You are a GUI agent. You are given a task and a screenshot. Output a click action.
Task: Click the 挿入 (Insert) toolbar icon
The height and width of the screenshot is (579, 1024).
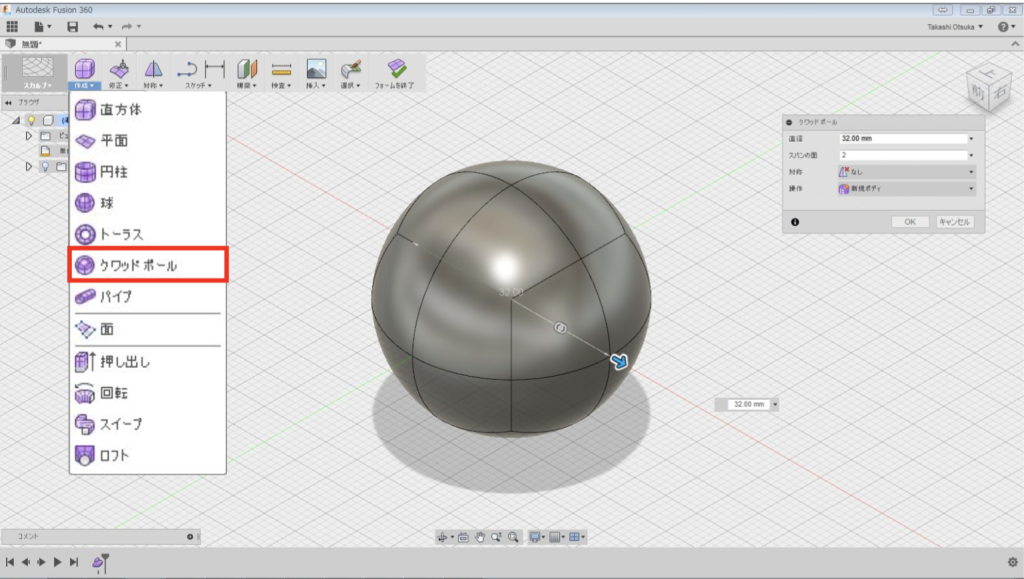tap(315, 72)
